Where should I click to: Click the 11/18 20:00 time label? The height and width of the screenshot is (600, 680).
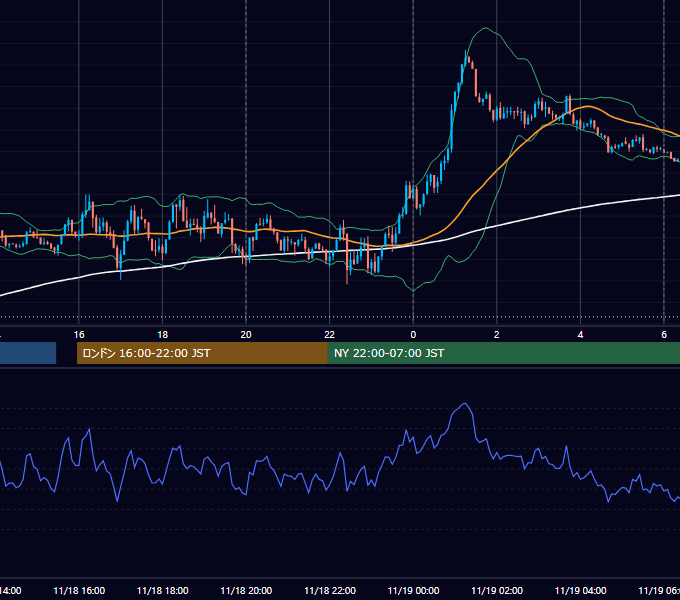click(x=246, y=591)
